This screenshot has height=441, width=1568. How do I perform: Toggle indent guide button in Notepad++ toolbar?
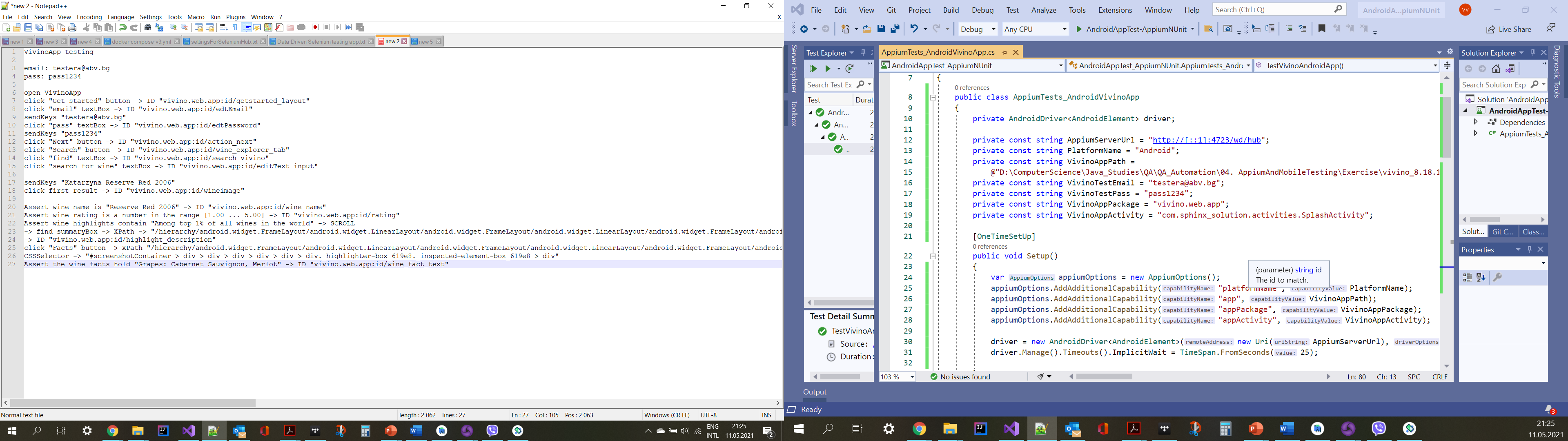(x=247, y=27)
